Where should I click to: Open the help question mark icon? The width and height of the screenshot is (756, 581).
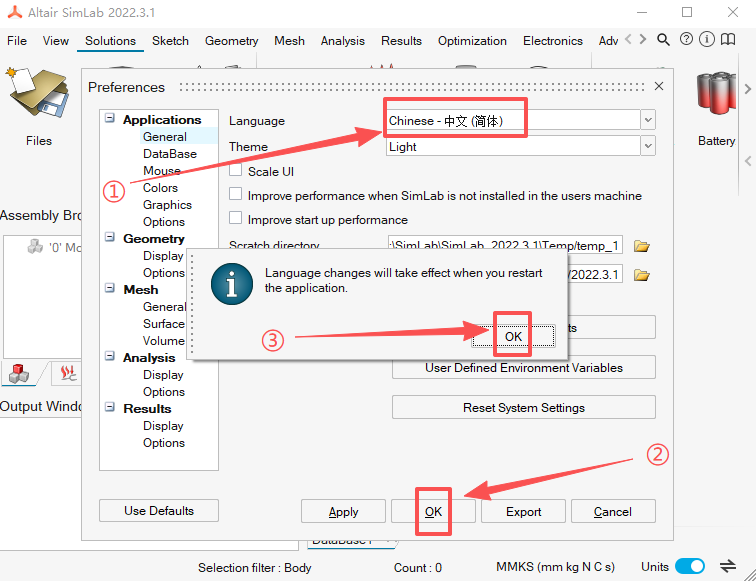tap(686, 40)
